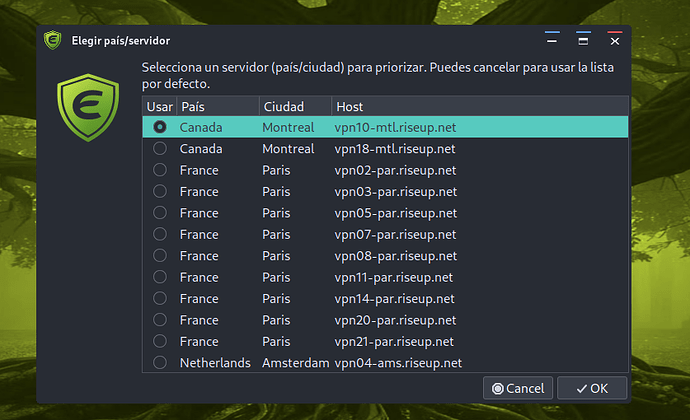Click the Amsterdam city cell
The width and height of the screenshot is (690, 420).
click(x=296, y=363)
